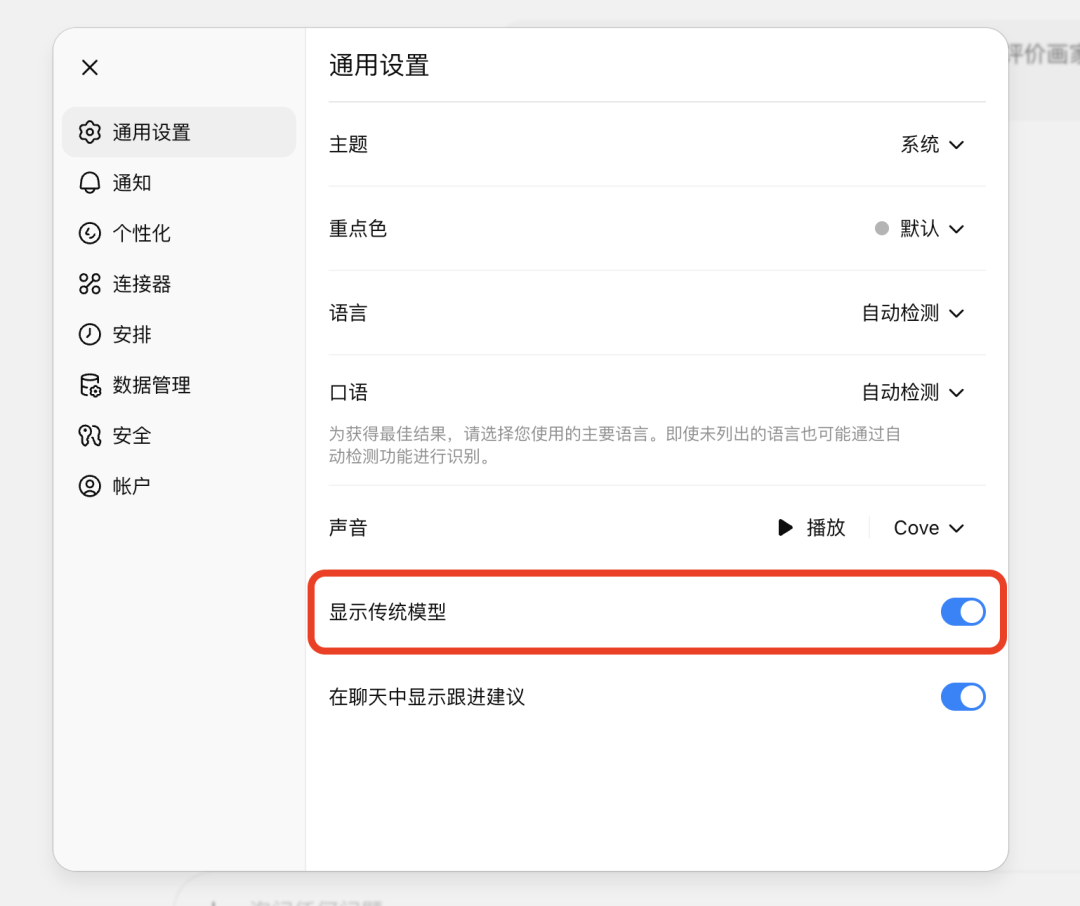Click the gray 重点色 color dot
The width and height of the screenshot is (1080, 906).
click(x=882, y=229)
